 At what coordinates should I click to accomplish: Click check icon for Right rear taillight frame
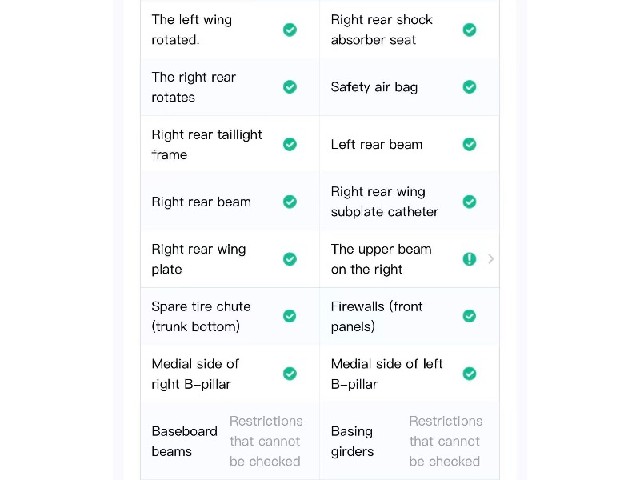click(290, 144)
